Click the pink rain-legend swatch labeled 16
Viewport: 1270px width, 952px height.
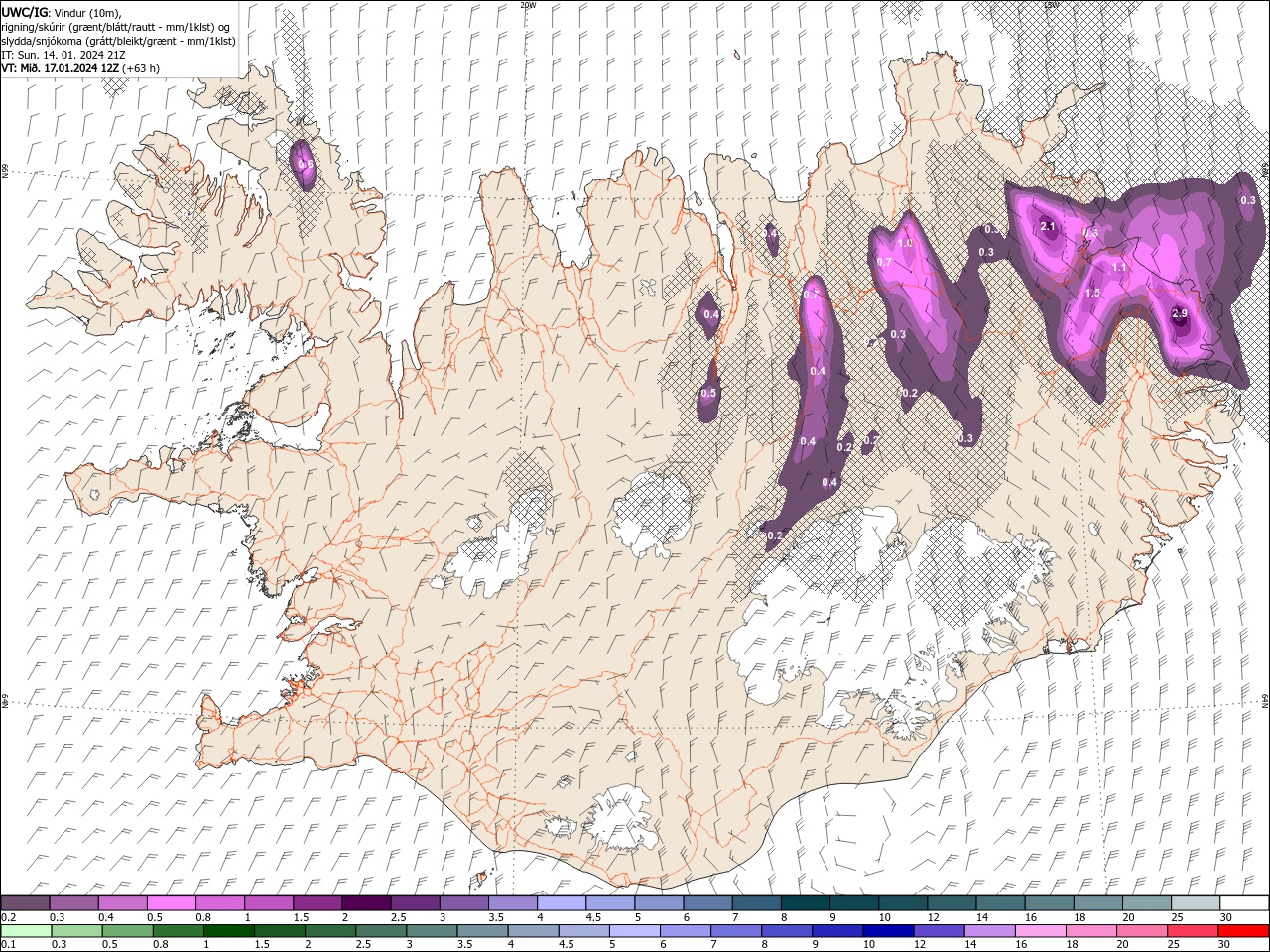(x=1041, y=931)
